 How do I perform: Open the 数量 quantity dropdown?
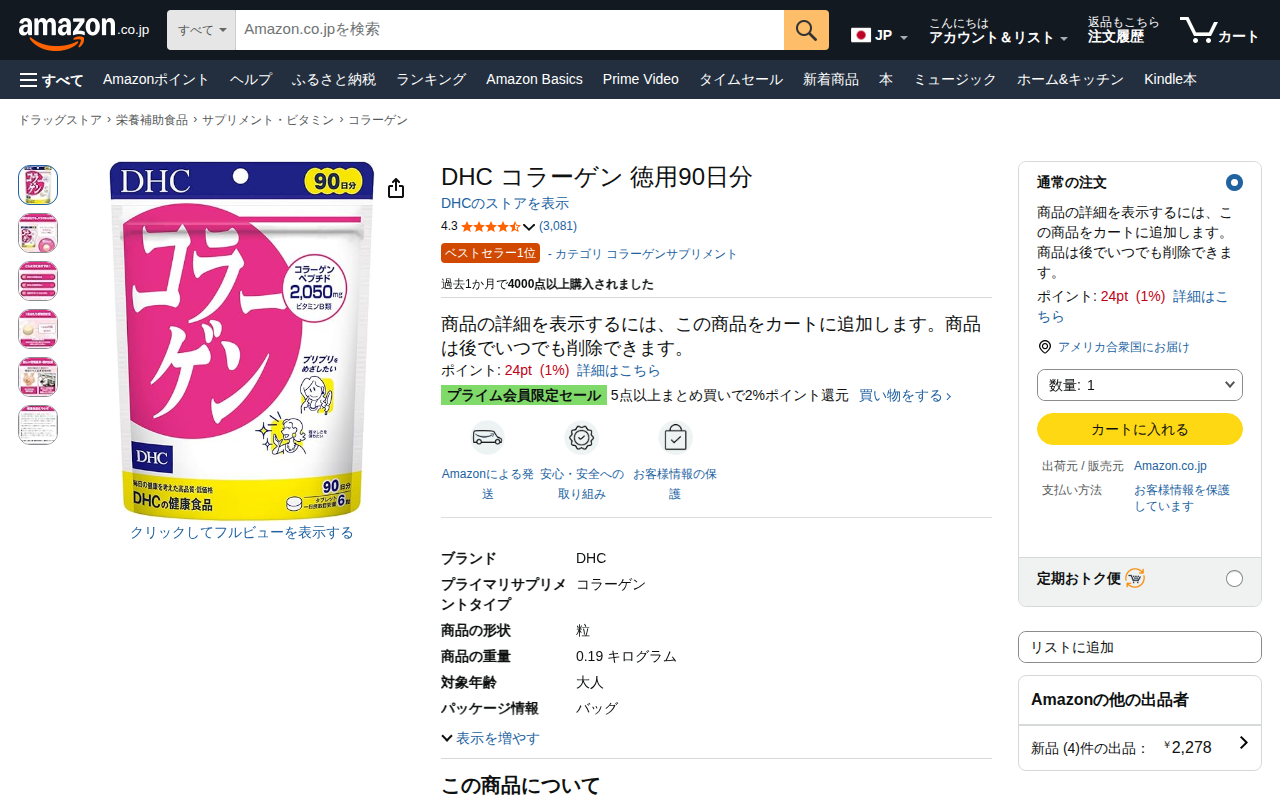click(x=1140, y=385)
